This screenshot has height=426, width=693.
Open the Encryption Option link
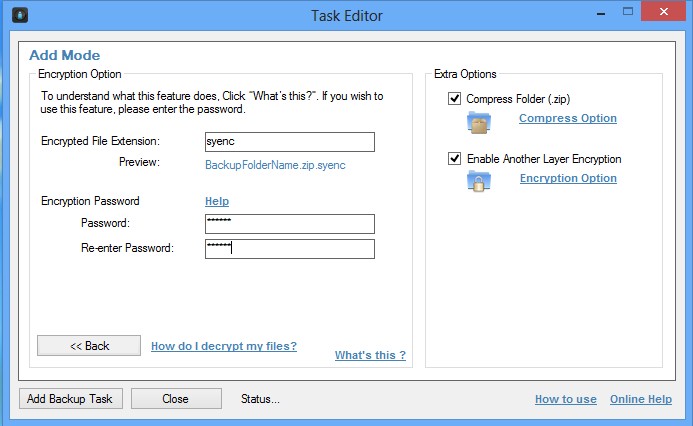click(x=568, y=178)
